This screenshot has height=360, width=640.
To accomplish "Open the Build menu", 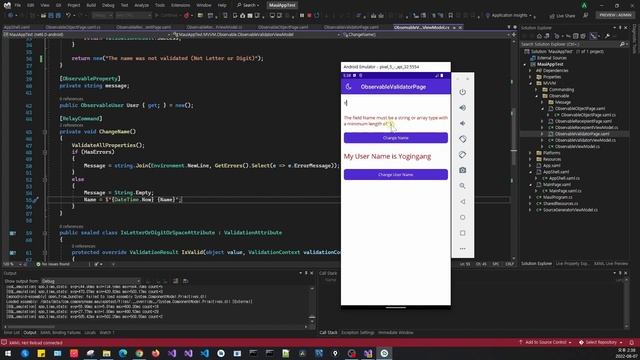I will [x=91, y=5].
